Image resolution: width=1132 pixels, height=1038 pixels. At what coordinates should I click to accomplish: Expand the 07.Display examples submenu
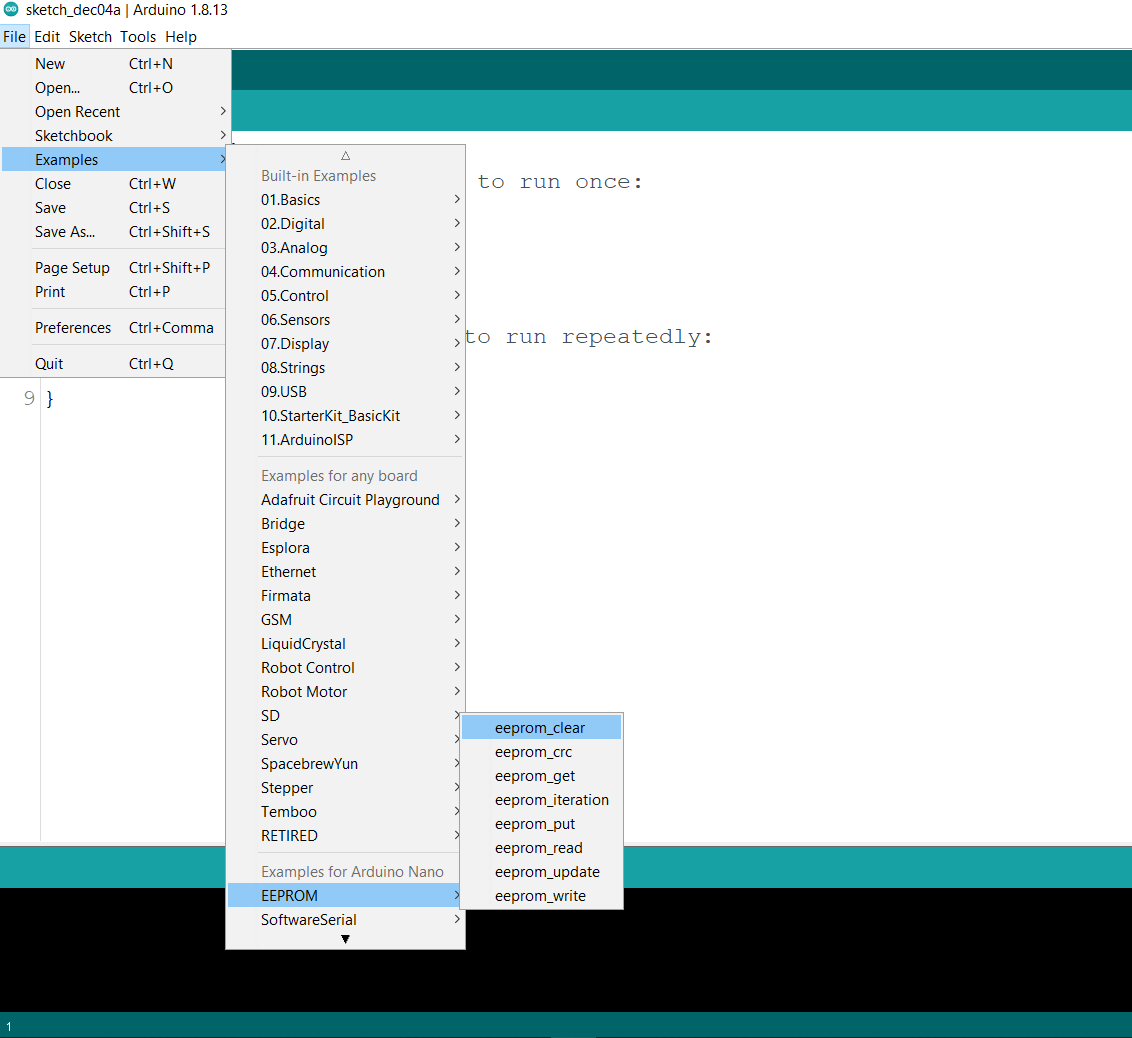click(345, 344)
